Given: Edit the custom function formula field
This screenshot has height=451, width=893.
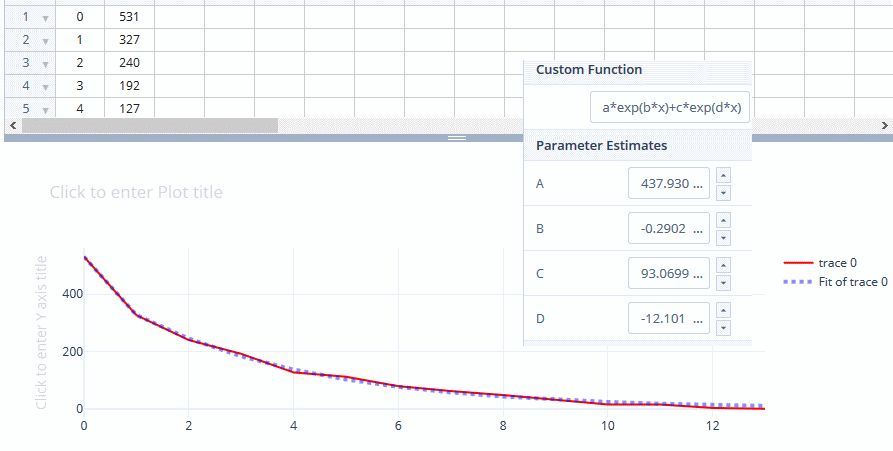Looking at the screenshot, I should (x=670, y=107).
